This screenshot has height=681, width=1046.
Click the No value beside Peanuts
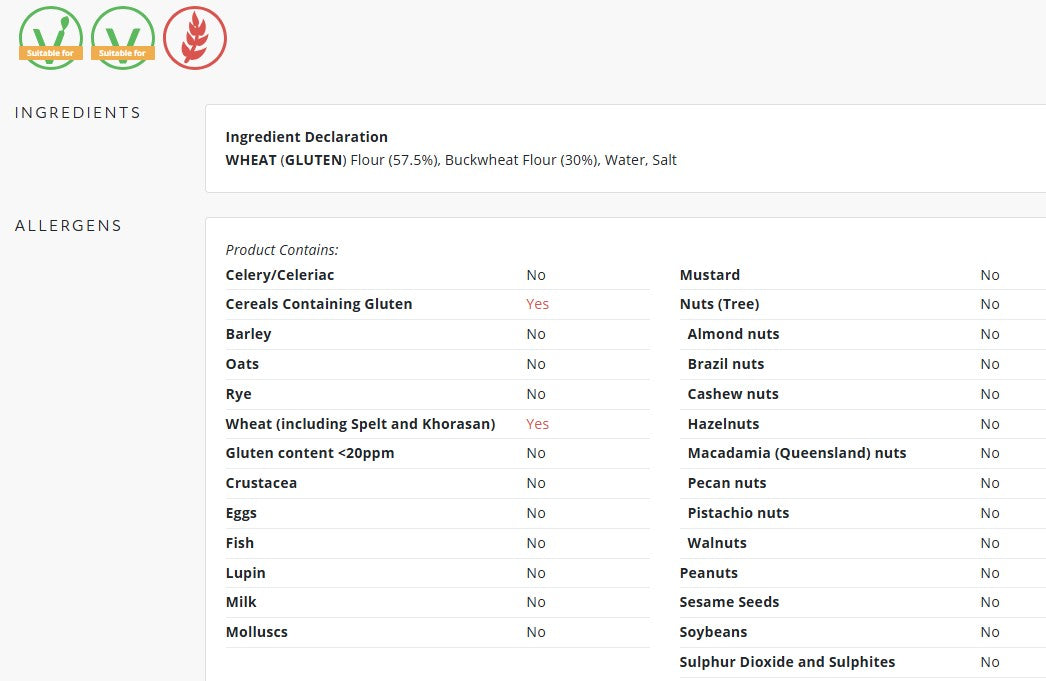989,573
